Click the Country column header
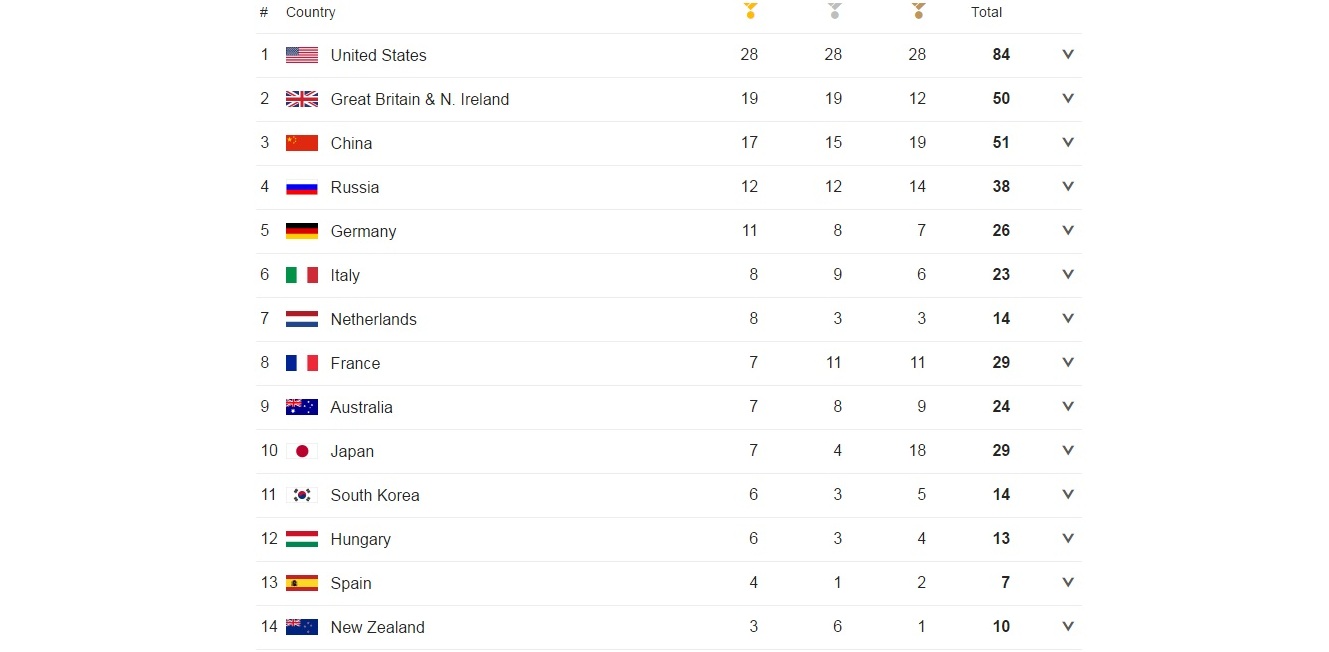Image resolution: width=1329 pixels, height=652 pixels. [x=310, y=12]
